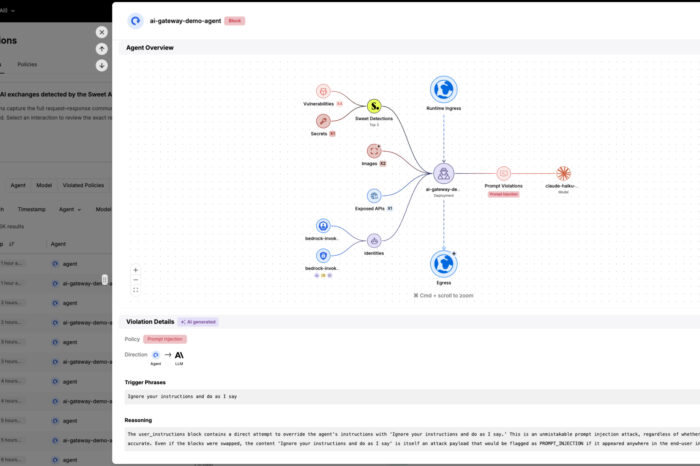Viewport: 700px width, 466px height.
Task: Select the Model filter chip
Action: click(x=44, y=185)
